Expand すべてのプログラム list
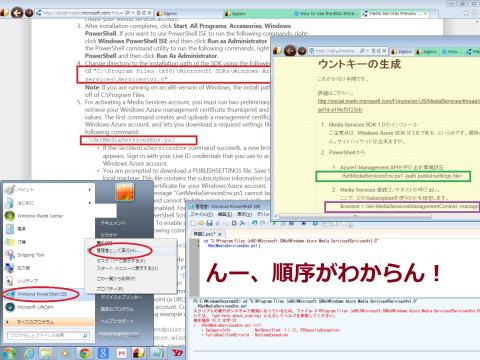 coord(49,322)
